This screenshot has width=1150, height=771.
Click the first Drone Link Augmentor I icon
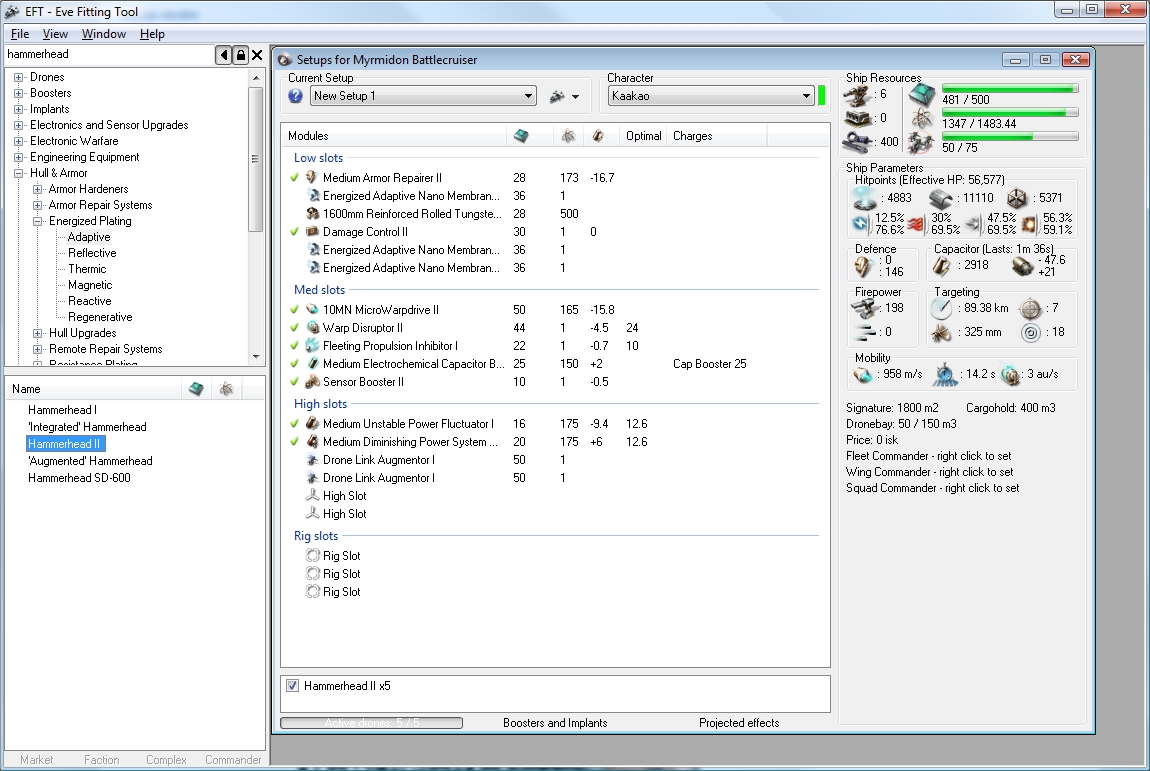(312, 460)
